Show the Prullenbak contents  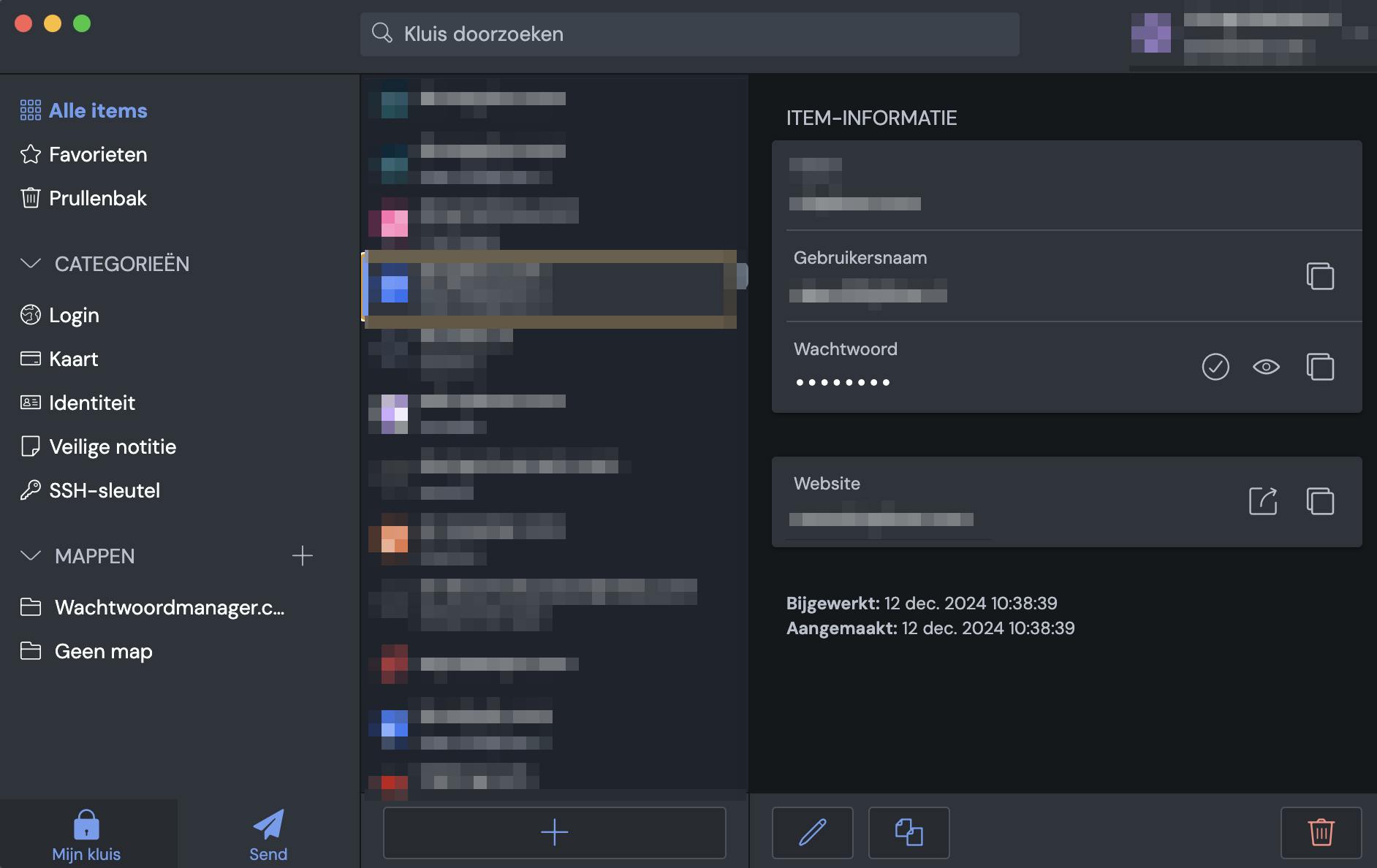click(97, 198)
